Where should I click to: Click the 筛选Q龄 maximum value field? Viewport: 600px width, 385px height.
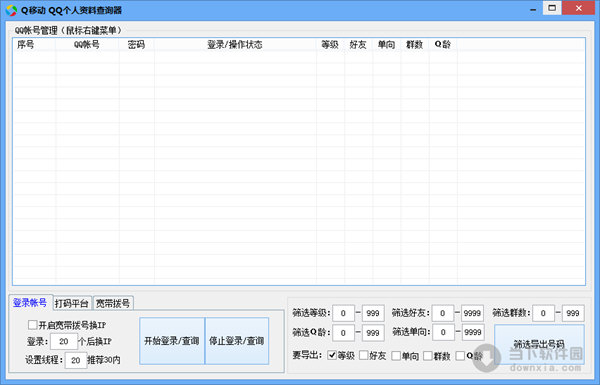(x=373, y=333)
